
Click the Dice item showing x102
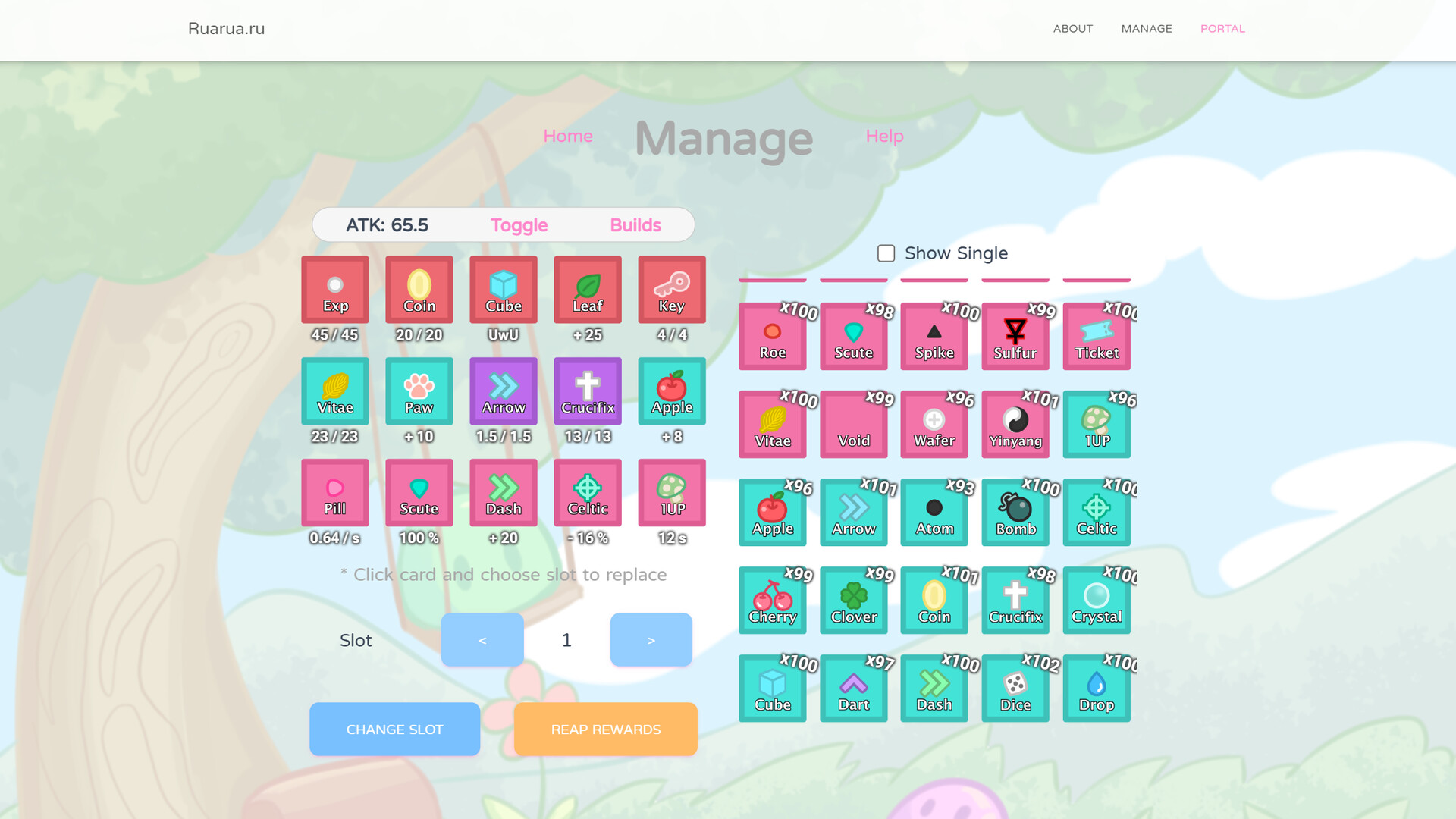coord(1015,688)
